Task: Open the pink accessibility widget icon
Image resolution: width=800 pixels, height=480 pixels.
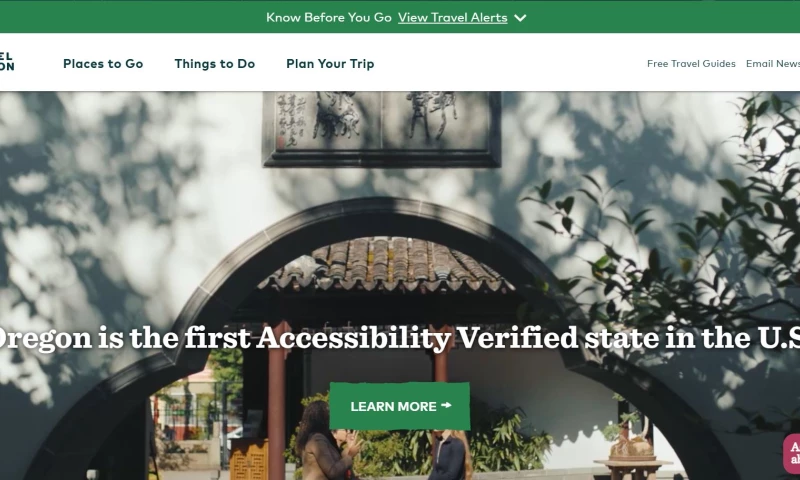Action: coord(792,453)
